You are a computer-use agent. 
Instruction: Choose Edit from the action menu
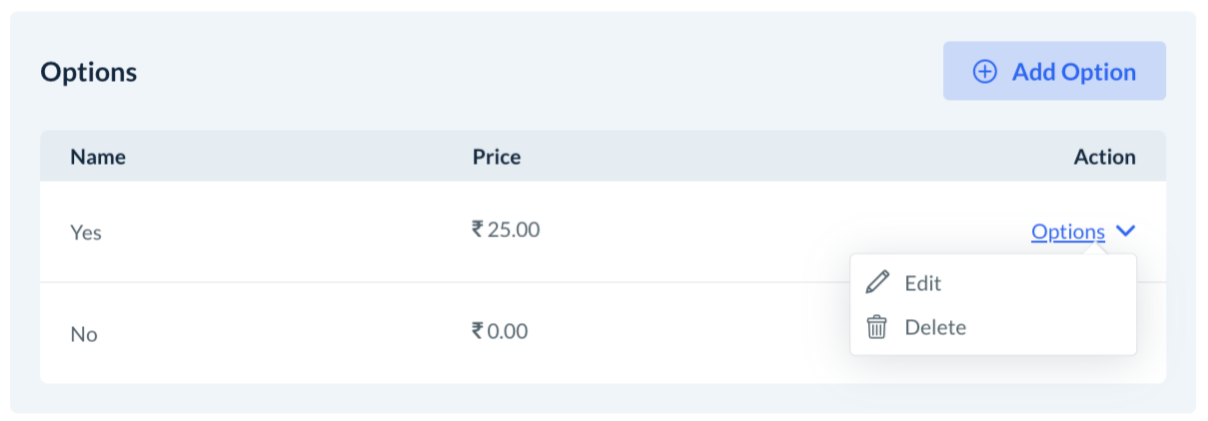tap(922, 283)
